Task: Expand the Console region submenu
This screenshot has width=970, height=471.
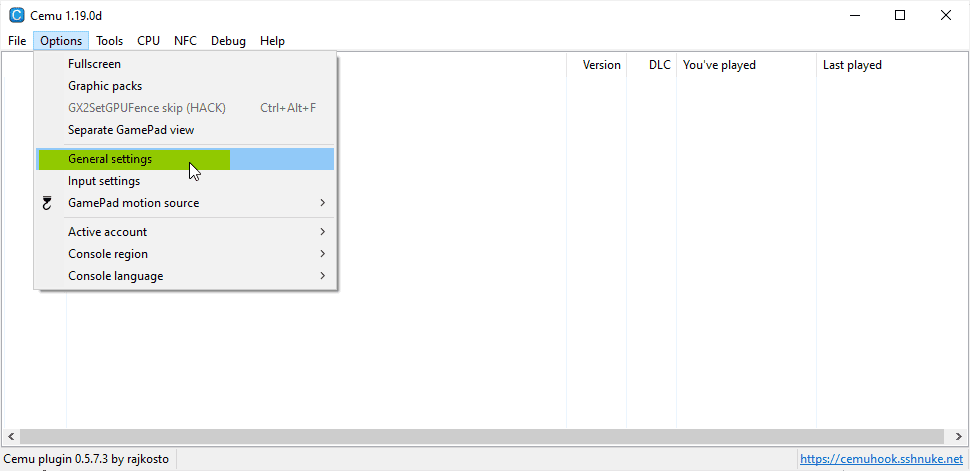Action: coord(108,254)
